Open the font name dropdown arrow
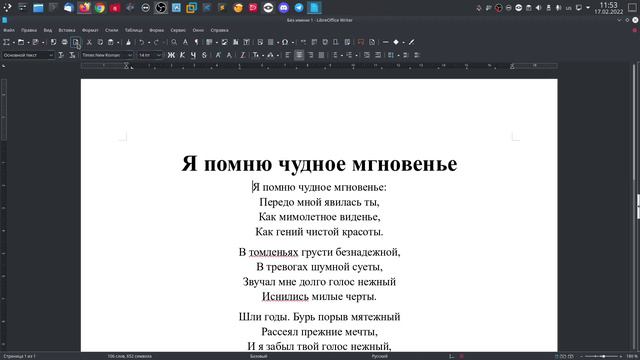 coord(130,55)
